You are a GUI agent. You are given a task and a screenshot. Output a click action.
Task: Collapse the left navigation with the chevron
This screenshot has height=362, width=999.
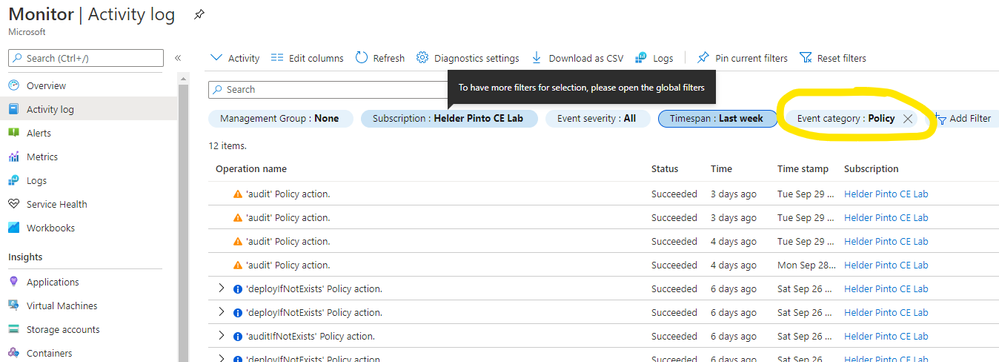point(178,58)
